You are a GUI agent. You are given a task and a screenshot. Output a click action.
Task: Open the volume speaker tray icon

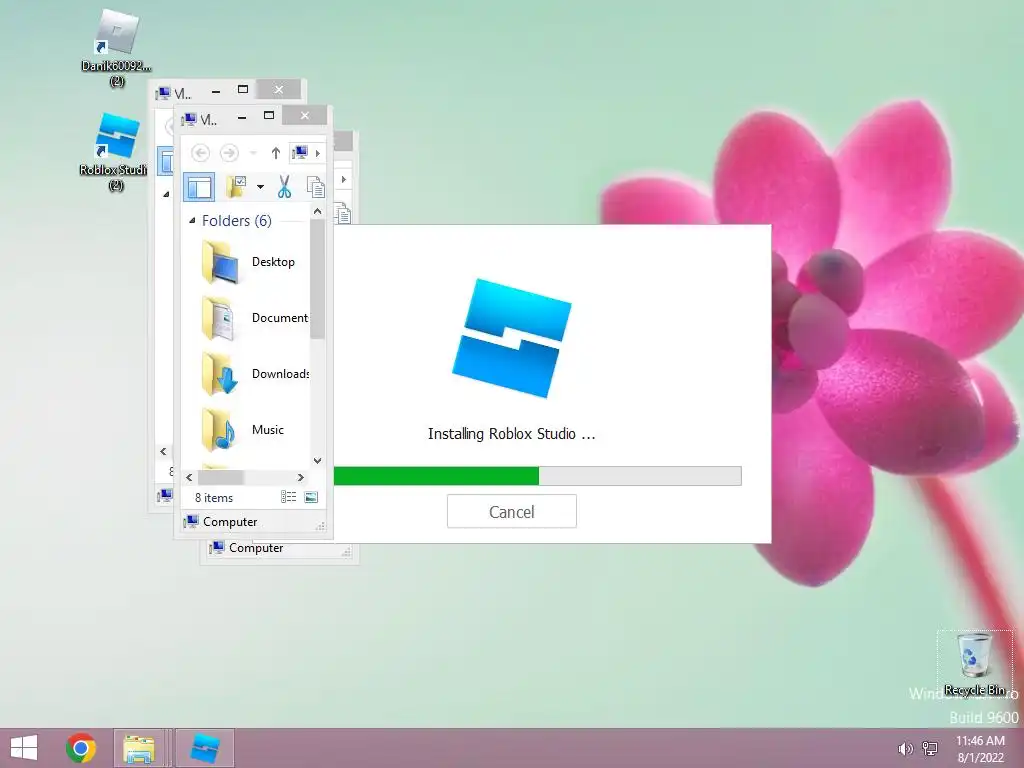pos(905,749)
